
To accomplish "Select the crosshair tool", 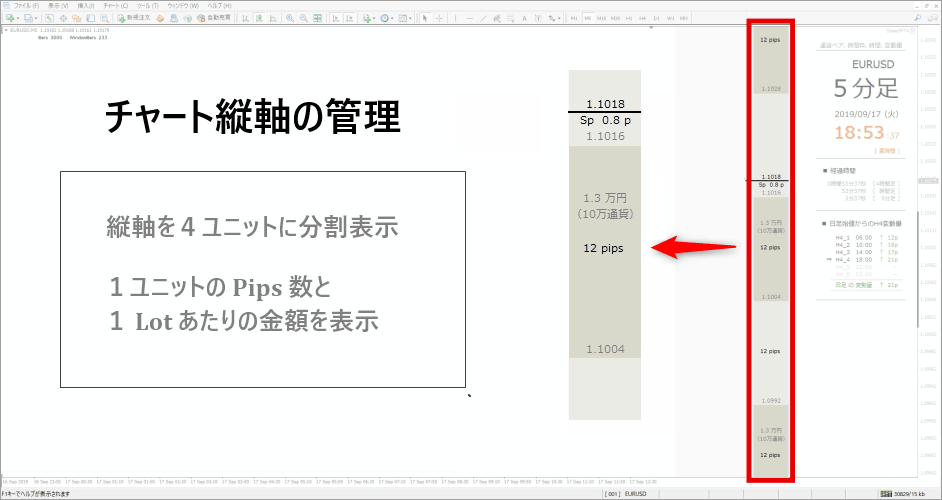I will pos(439,18).
